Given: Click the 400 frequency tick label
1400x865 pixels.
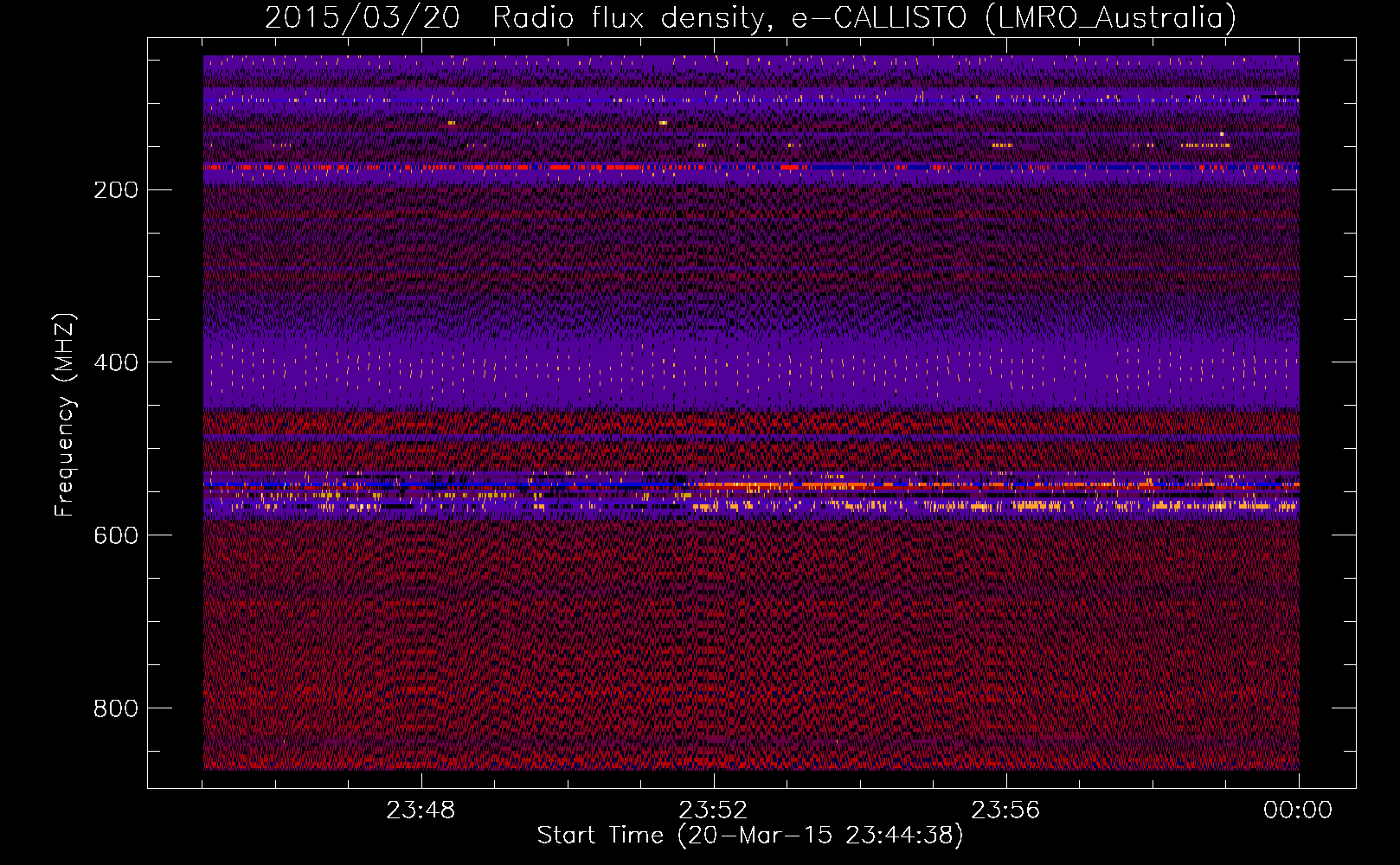Looking at the screenshot, I should (116, 362).
